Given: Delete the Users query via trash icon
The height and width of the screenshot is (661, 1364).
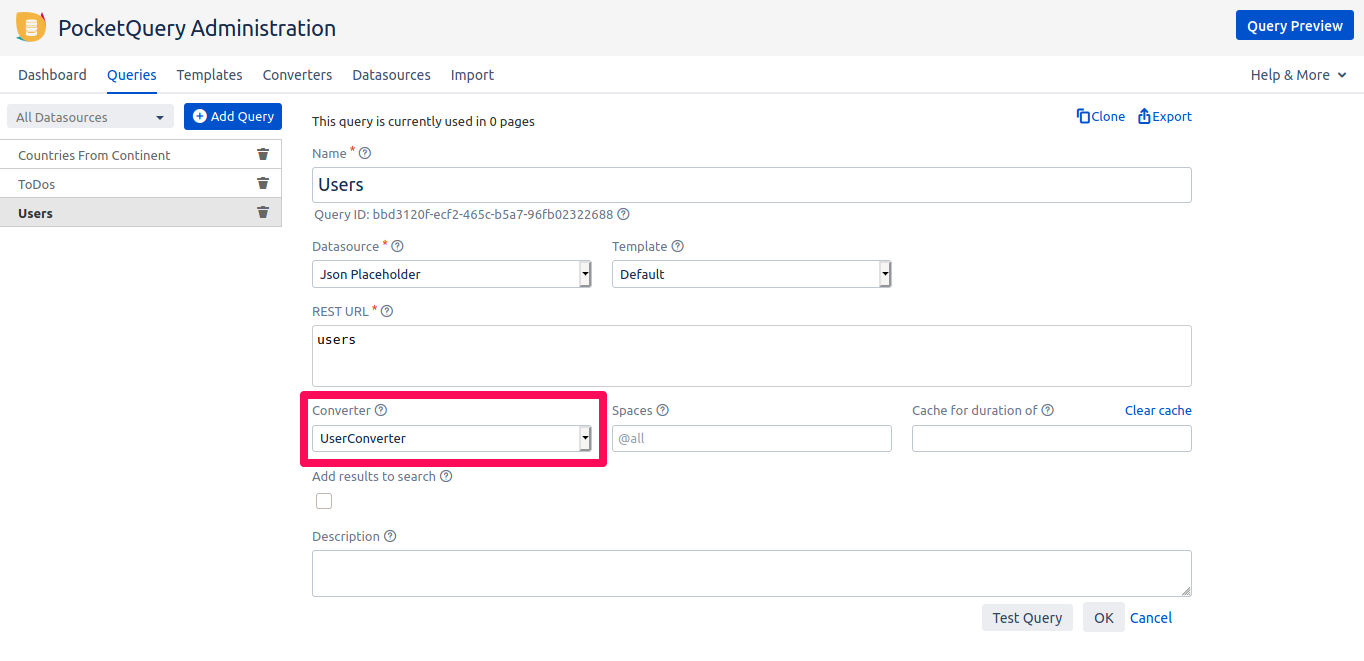Looking at the screenshot, I should tap(263, 212).
